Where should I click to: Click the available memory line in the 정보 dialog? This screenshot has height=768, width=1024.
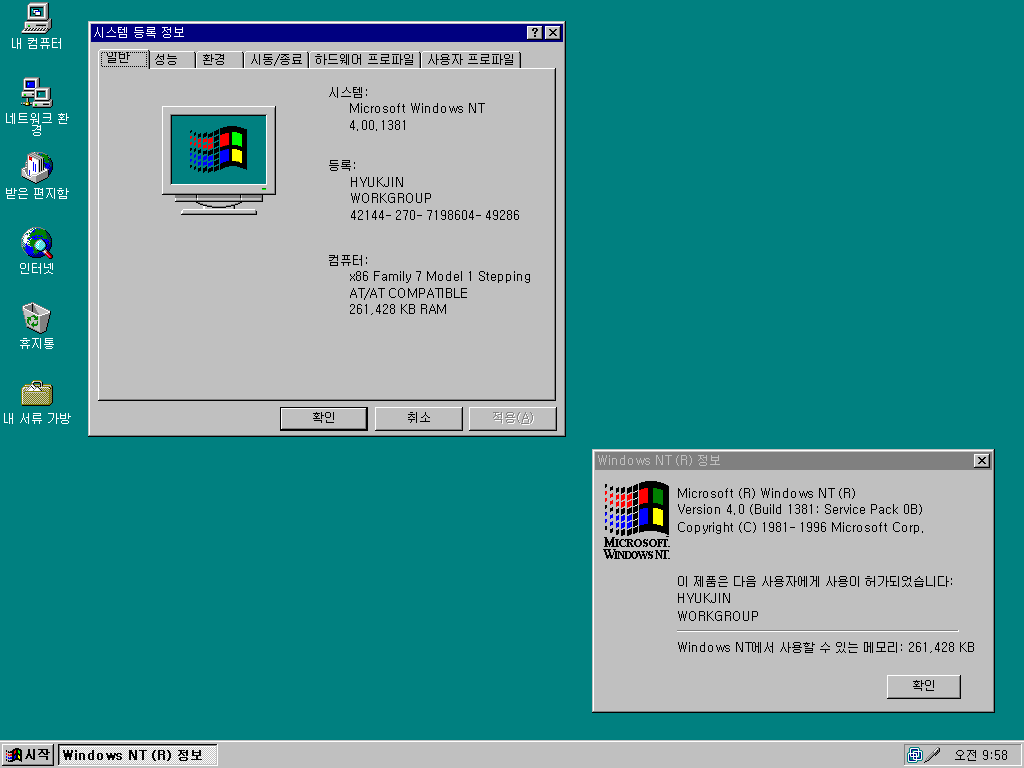825,647
